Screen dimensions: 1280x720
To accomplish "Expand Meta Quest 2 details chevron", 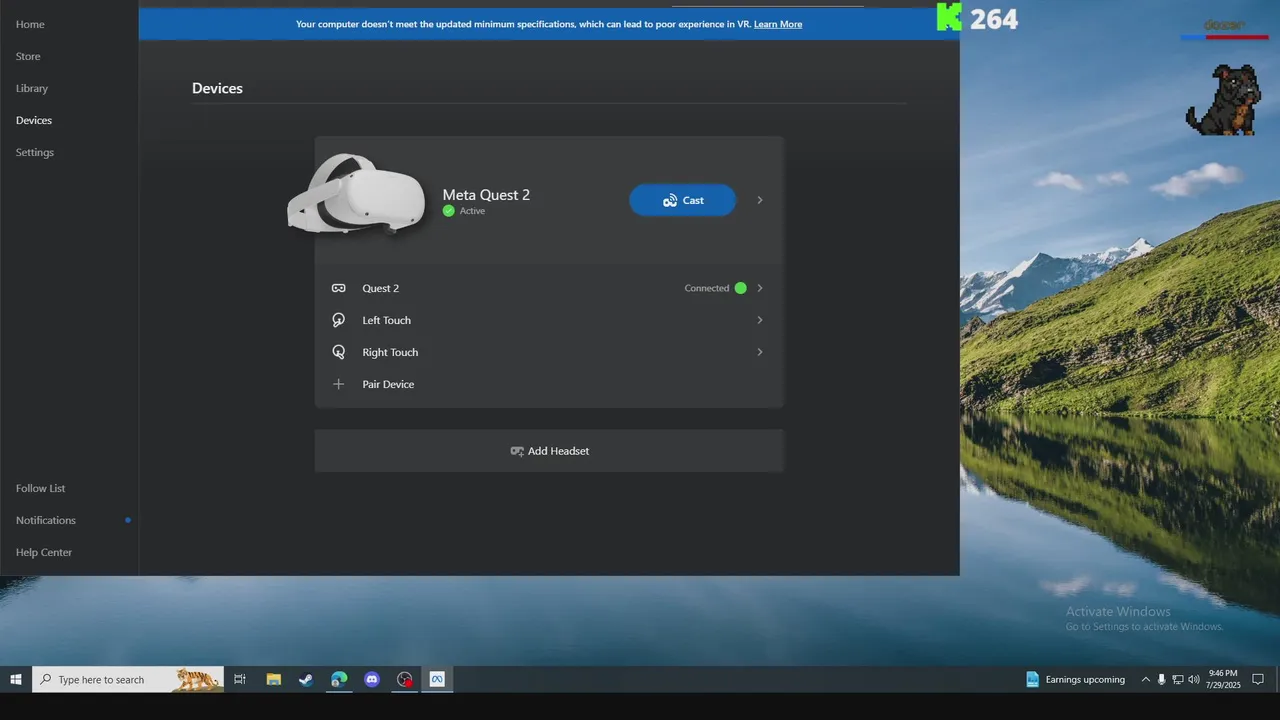I will click(x=760, y=200).
